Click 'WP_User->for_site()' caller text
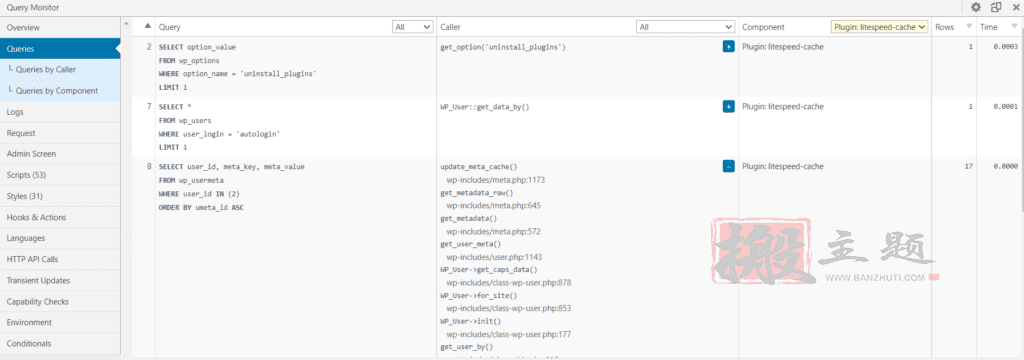 [479, 295]
